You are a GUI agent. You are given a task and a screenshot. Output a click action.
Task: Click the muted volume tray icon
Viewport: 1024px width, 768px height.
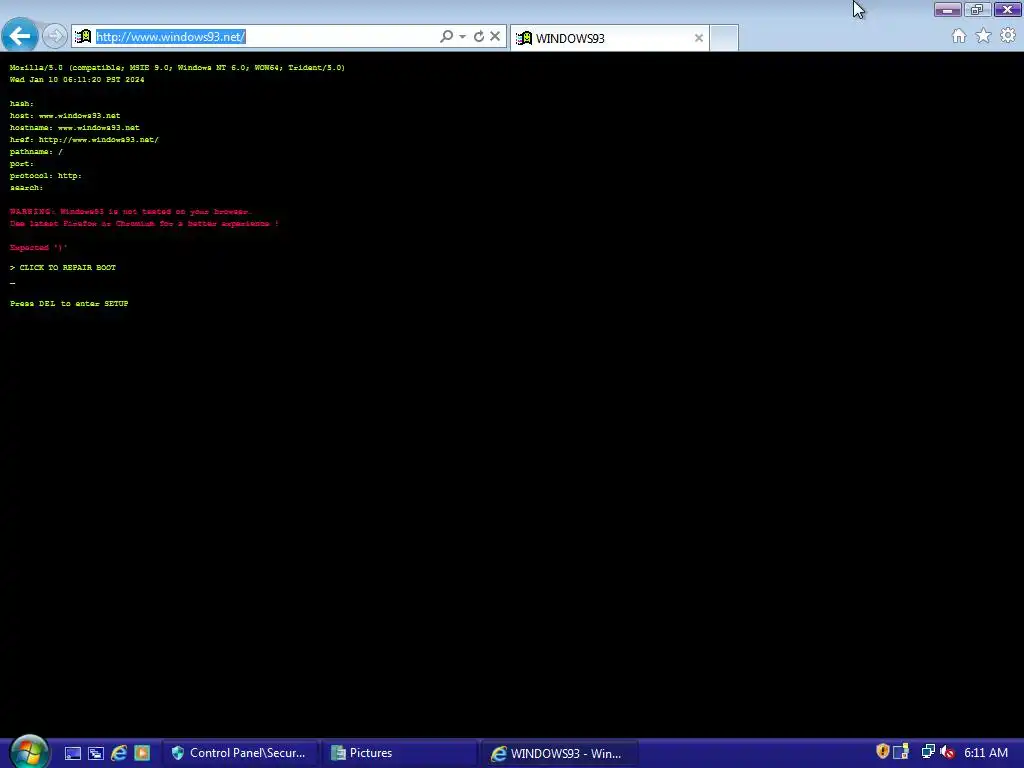pyautogui.click(x=947, y=752)
